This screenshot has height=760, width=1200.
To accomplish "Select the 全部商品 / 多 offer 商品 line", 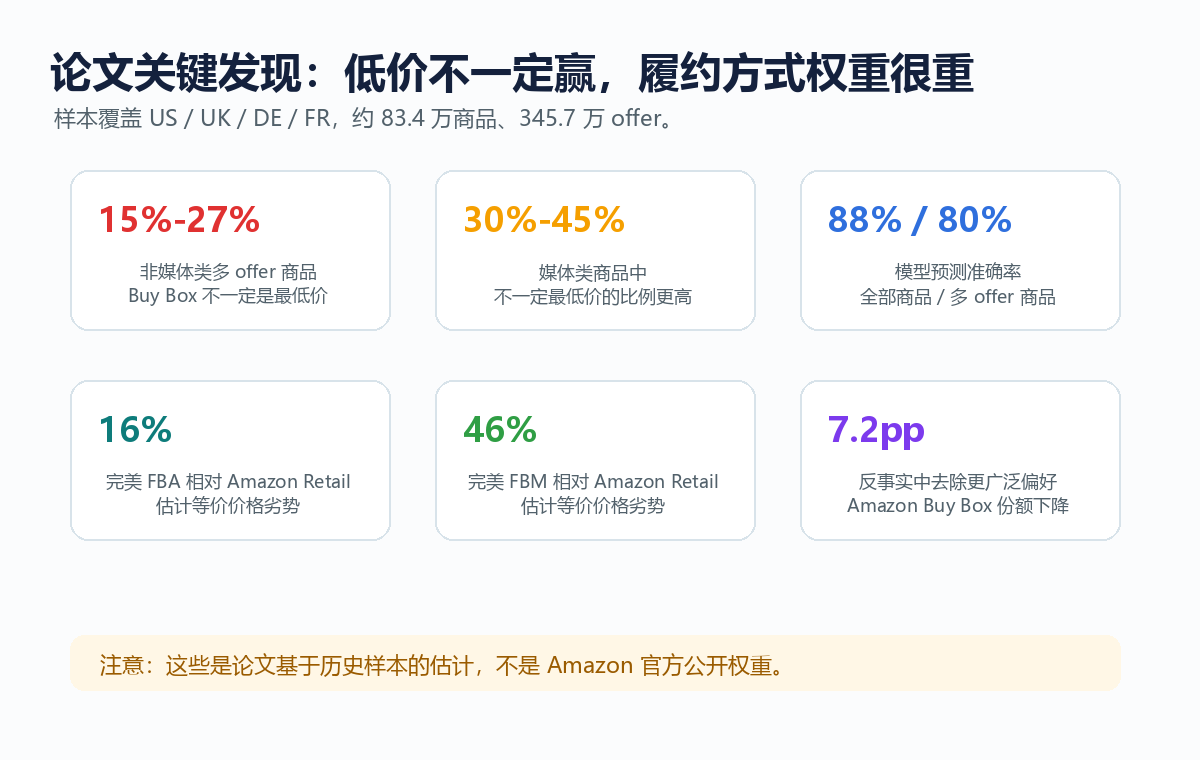I will [x=958, y=297].
